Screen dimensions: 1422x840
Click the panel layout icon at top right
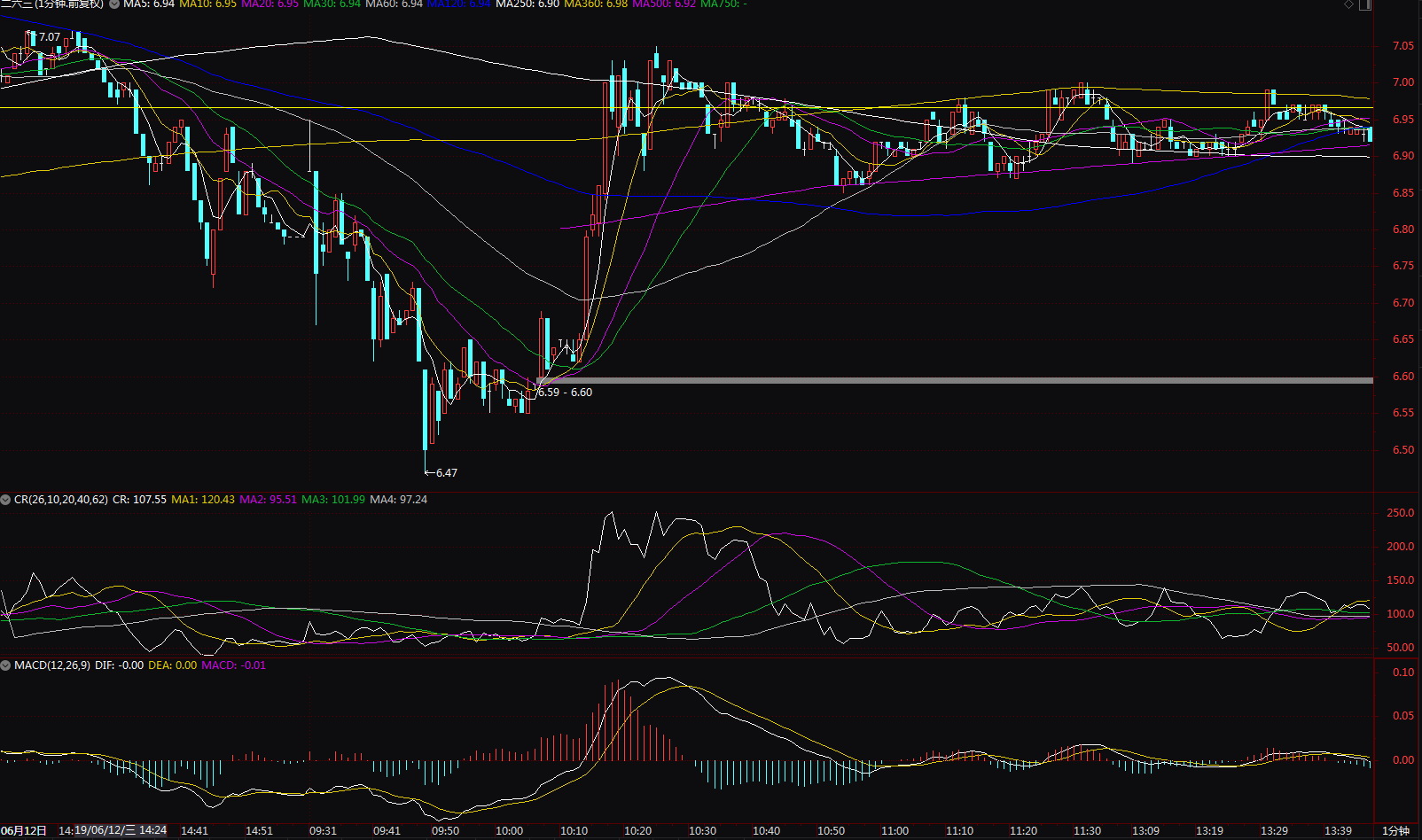click(x=1365, y=4)
